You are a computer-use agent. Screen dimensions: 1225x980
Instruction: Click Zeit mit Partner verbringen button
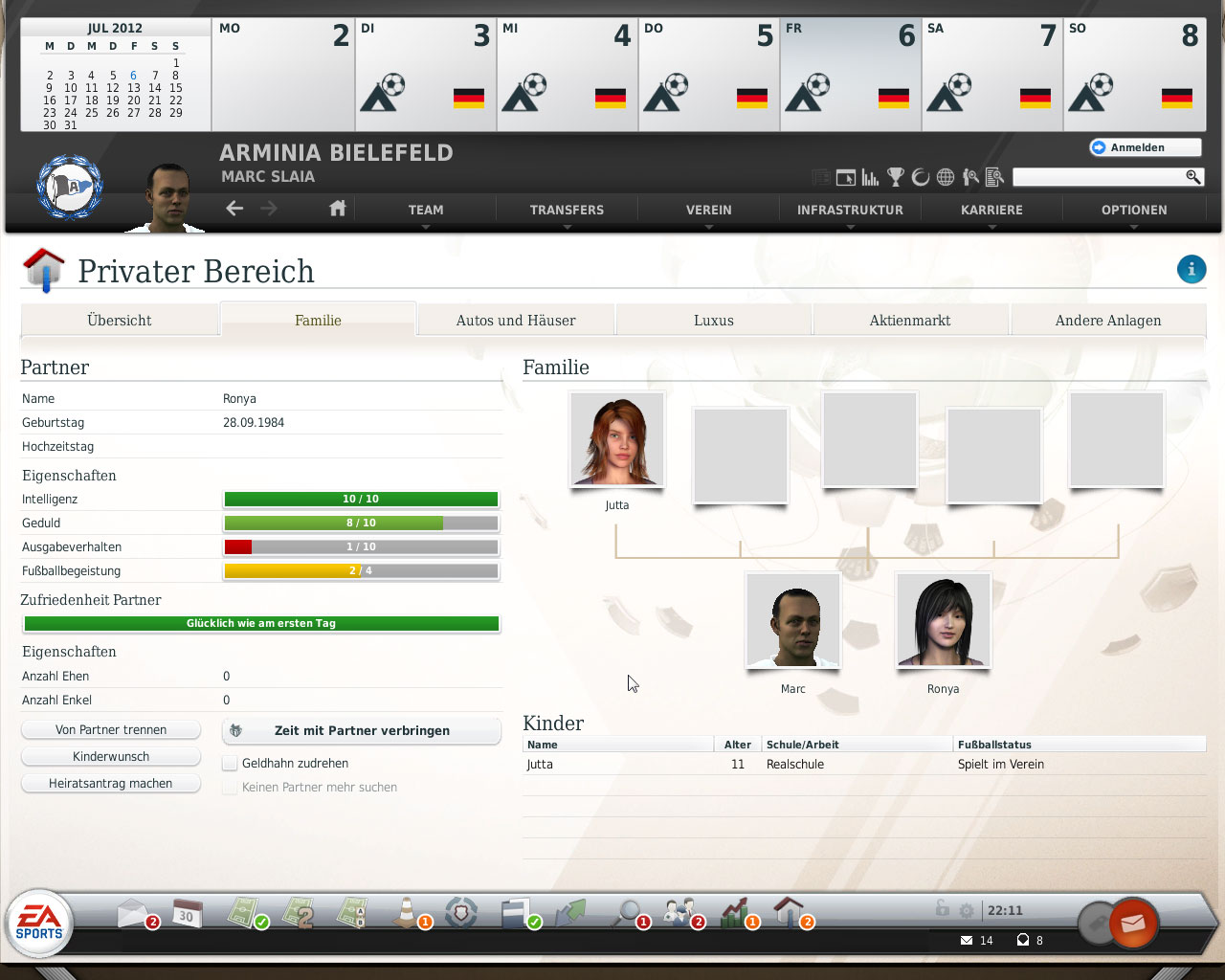(362, 730)
